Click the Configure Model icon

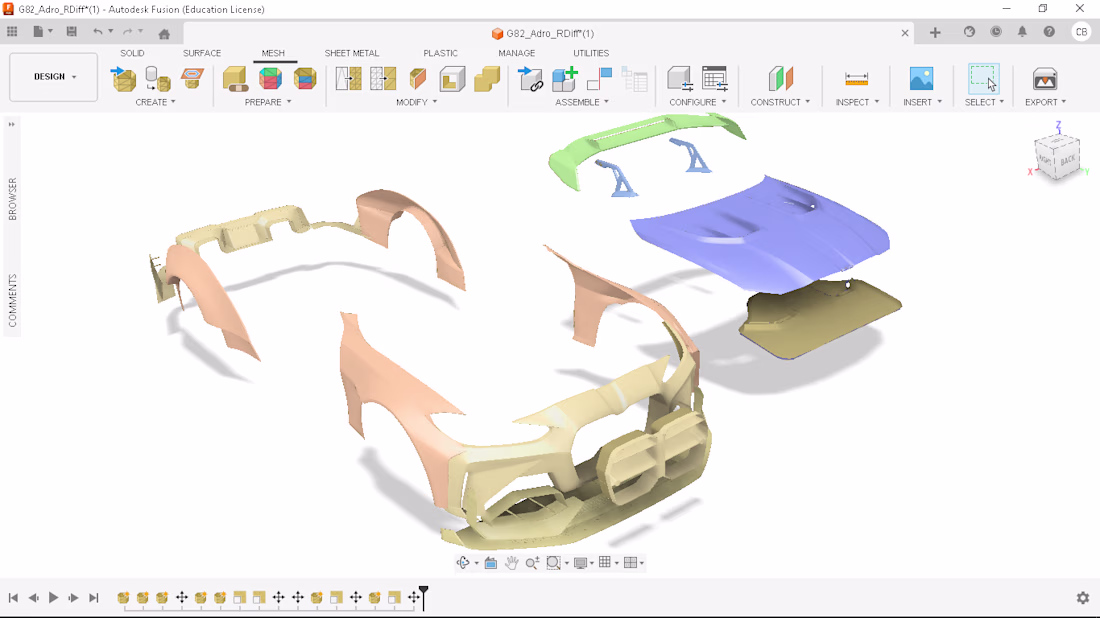click(680, 79)
